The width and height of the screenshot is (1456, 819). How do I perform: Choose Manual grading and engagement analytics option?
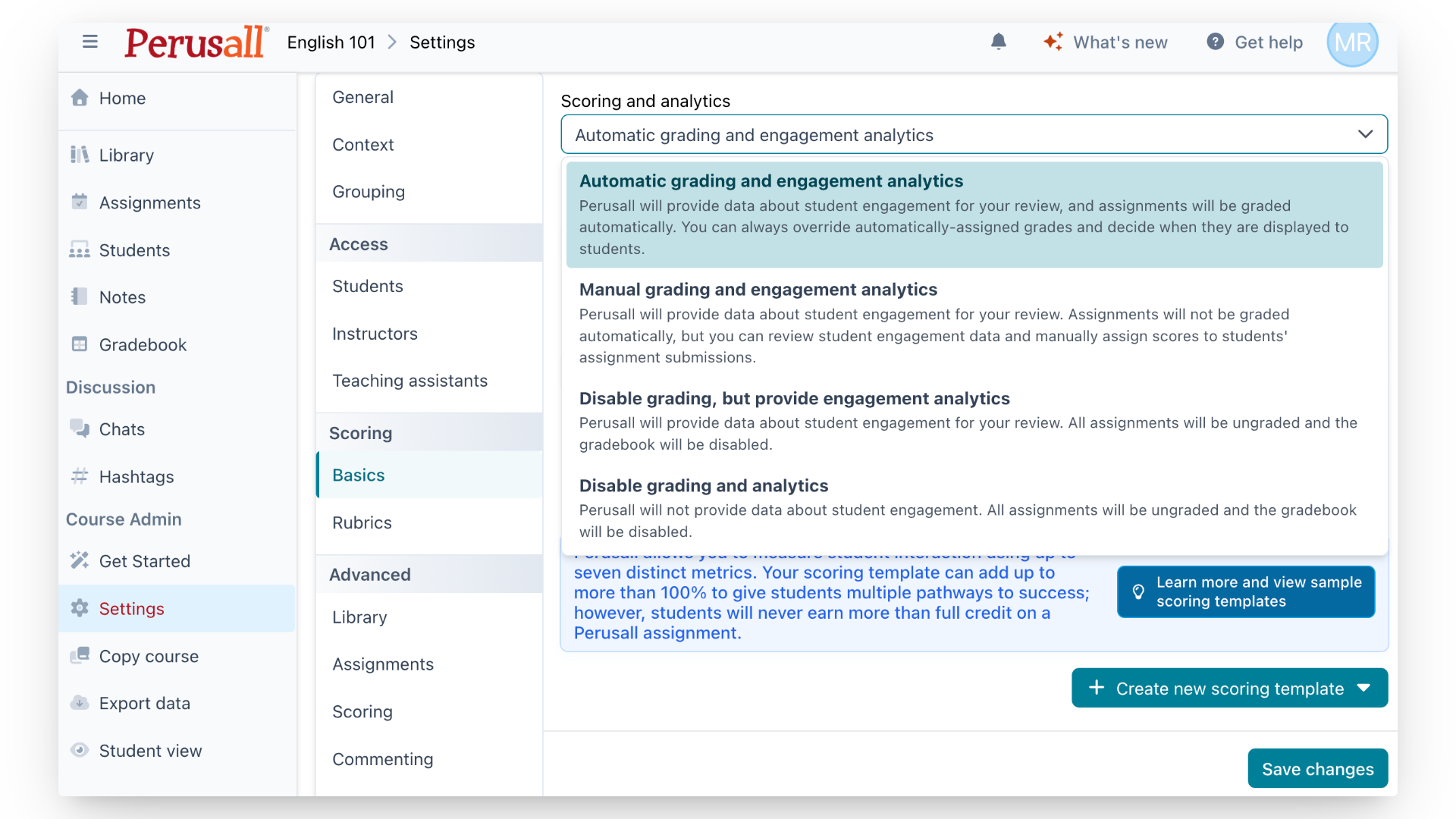coord(974,323)
